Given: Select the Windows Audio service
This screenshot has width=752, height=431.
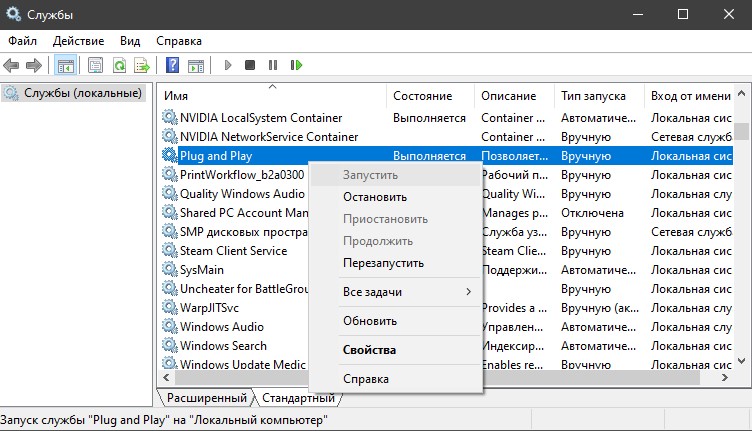Looking at the screenshot, I should coord(222,327).
